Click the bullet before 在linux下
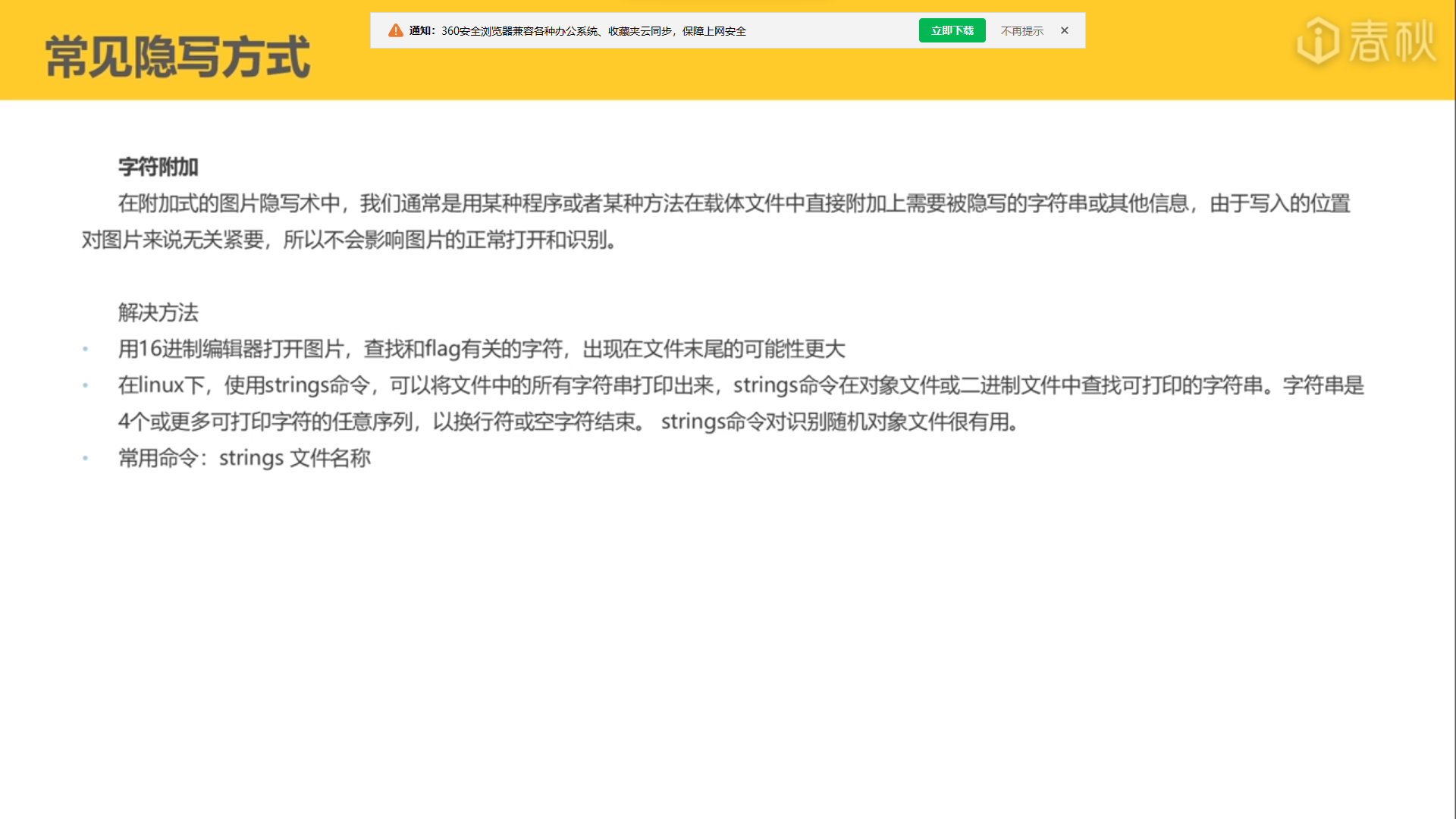 click(86, 385)
